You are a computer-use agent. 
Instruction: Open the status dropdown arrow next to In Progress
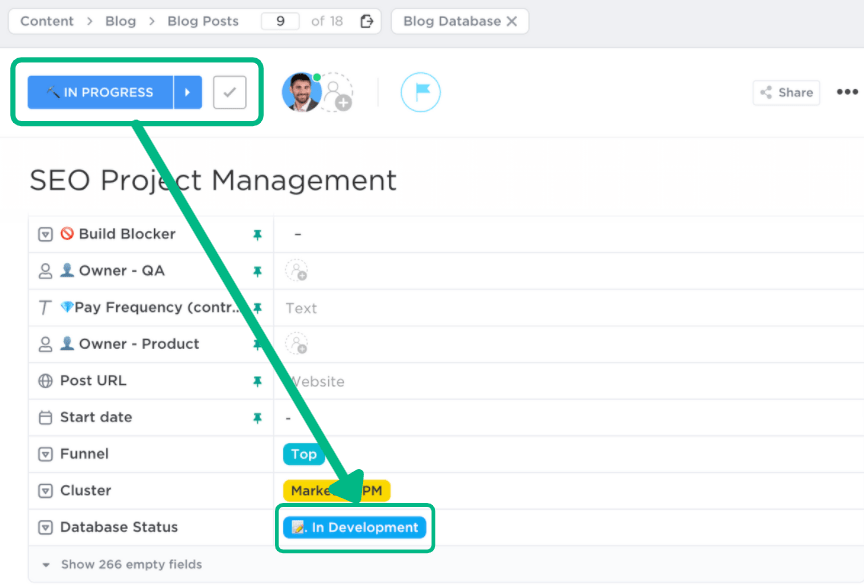click(x=187, y=92)
